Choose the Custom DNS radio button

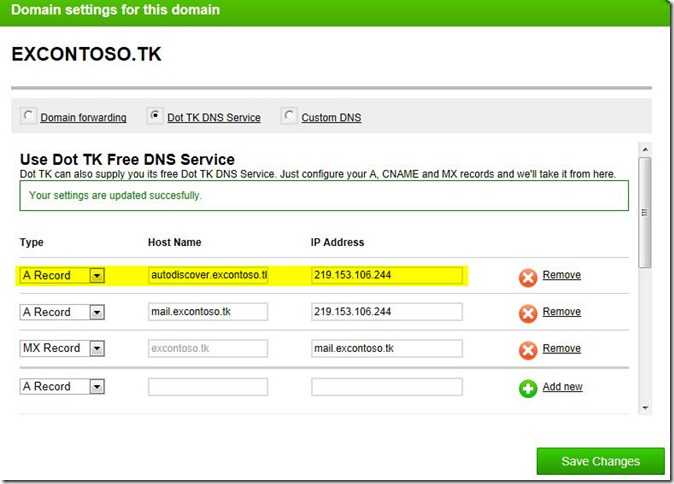tap(289, 116)
